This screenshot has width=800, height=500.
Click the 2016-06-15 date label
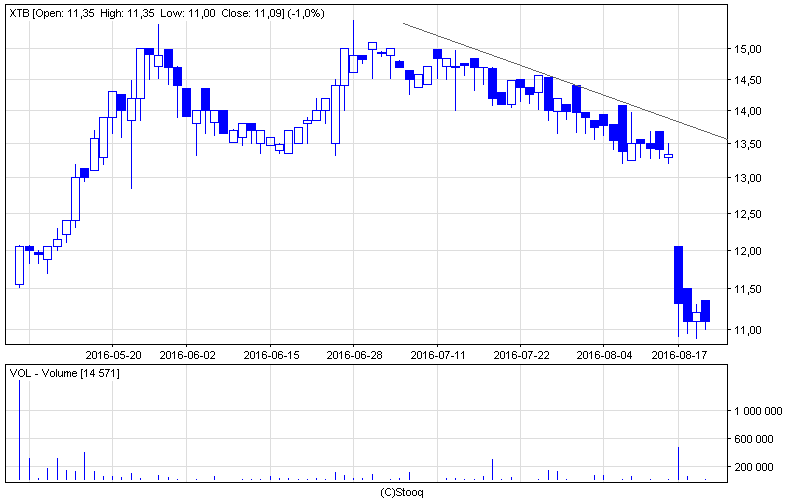(271, 355)
